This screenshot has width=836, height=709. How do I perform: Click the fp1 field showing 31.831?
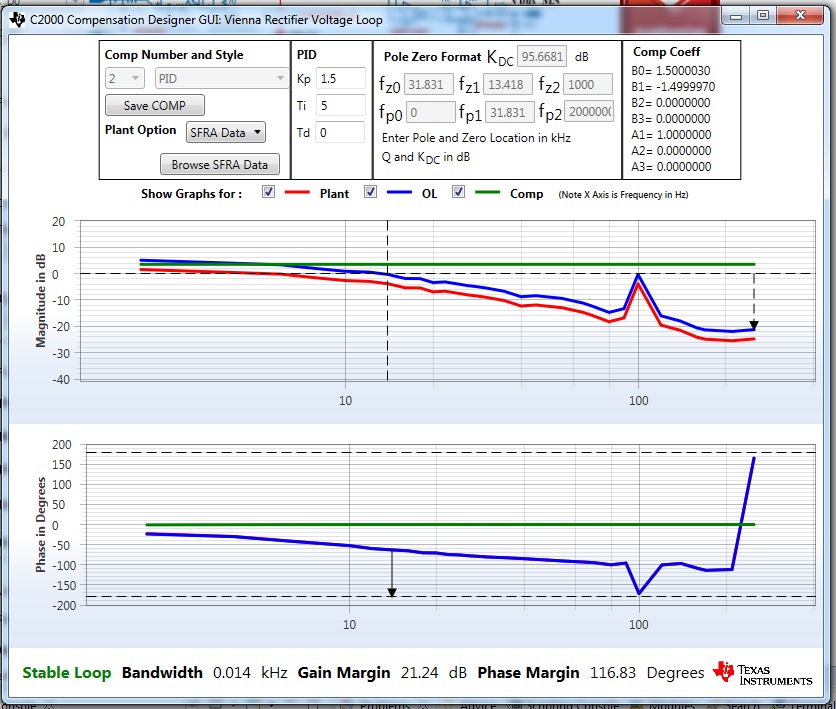510,112
